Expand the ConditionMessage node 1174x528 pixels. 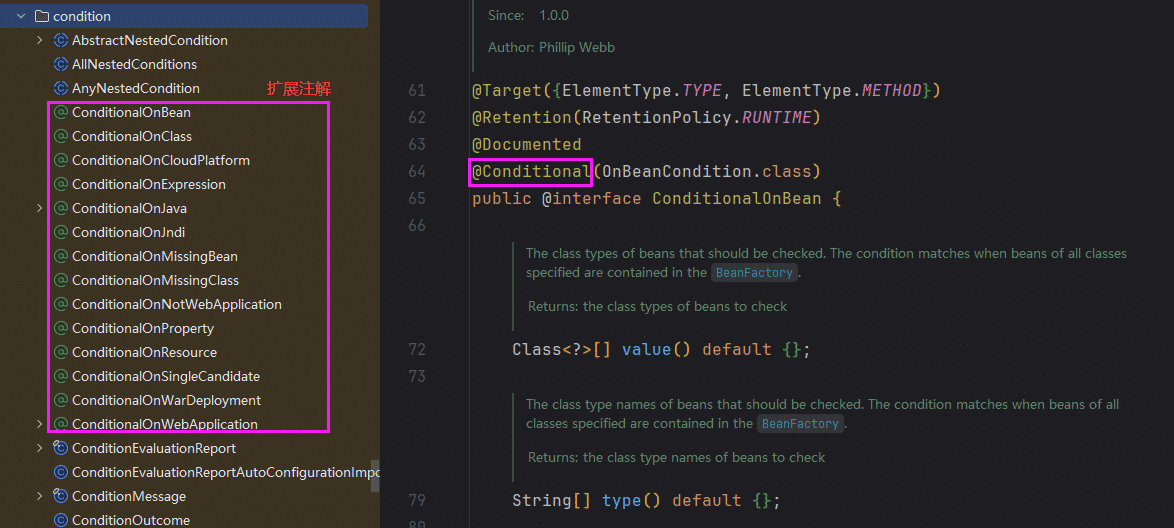point(40,496)
